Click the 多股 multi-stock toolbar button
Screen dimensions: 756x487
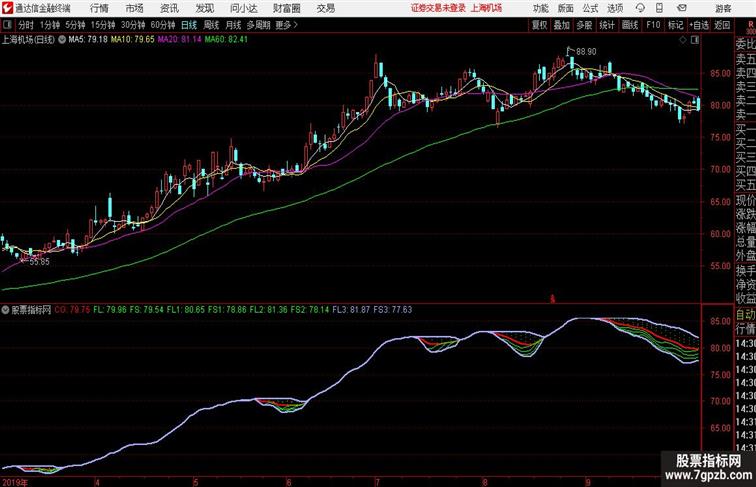pos(584,25)
